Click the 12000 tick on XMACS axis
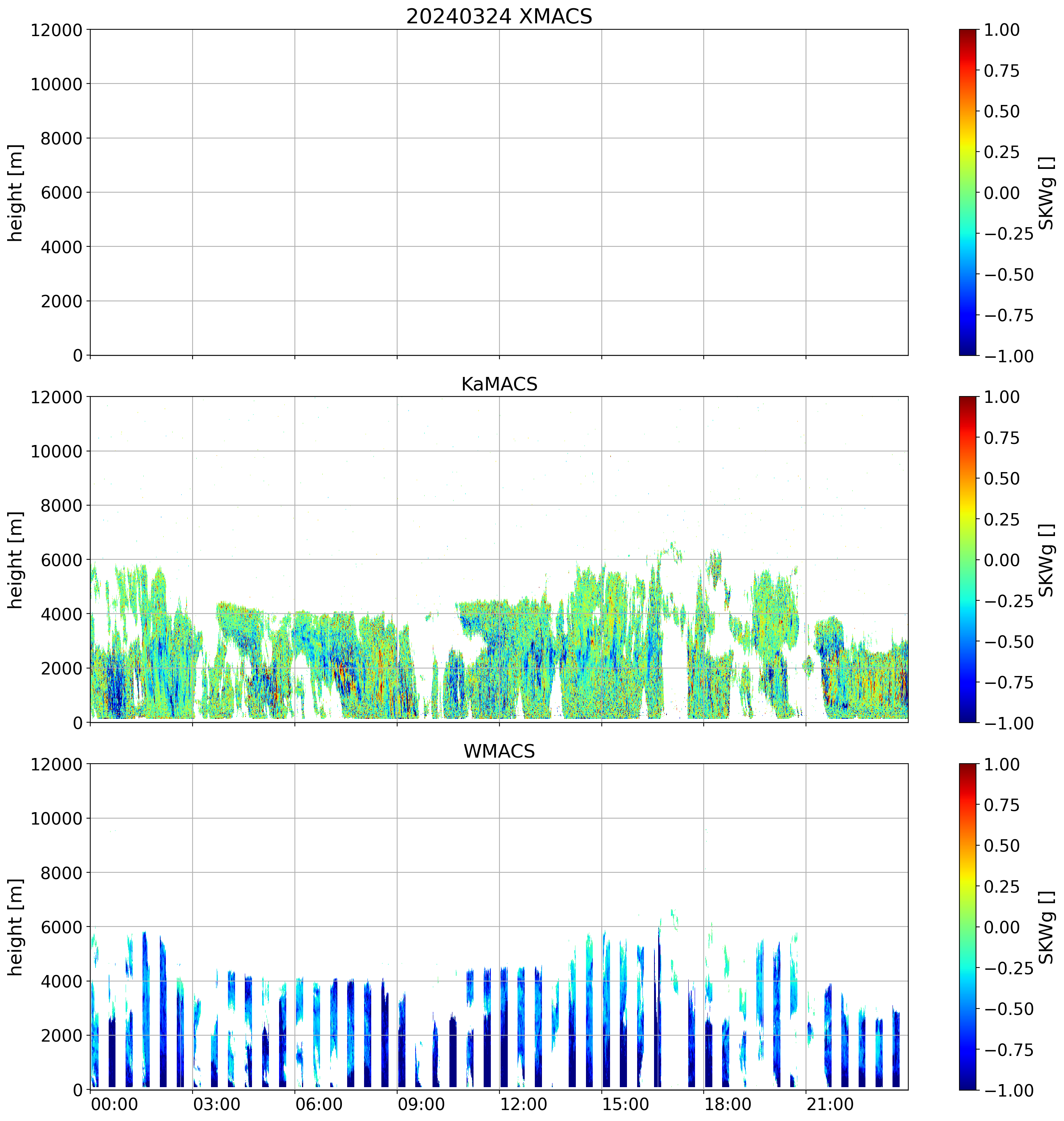Image resolution: width=1064 pixels, height=1121 pixels. click(56, 29)
